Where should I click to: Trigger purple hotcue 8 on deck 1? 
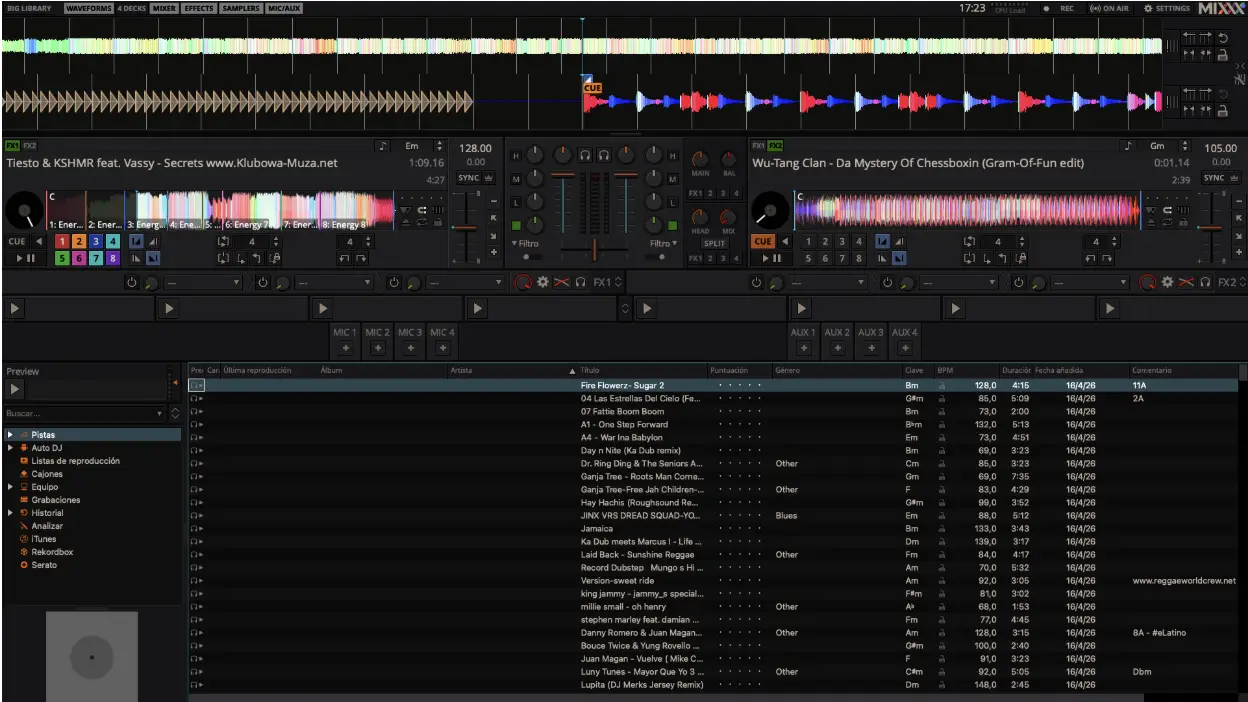(113, 258)
